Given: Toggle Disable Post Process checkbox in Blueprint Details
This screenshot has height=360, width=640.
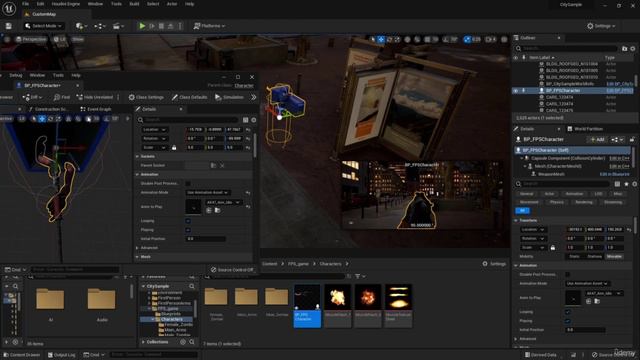Looking at the screenshot, I should [x=188, y=183].
